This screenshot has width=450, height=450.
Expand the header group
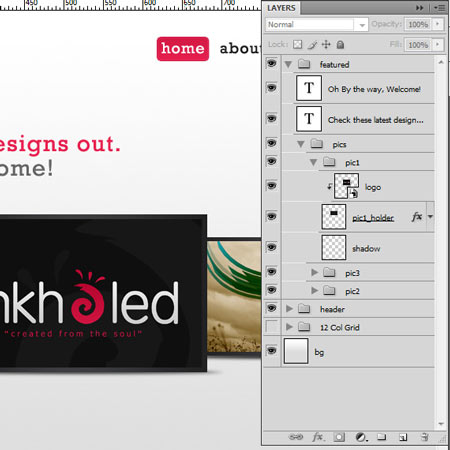coord(289,309)
